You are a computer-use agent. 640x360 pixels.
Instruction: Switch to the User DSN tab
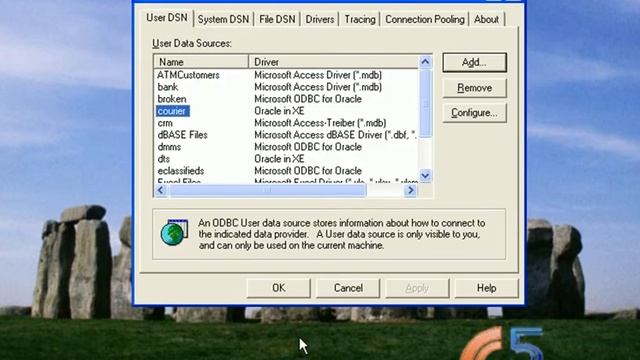click(x=167, y=18)
